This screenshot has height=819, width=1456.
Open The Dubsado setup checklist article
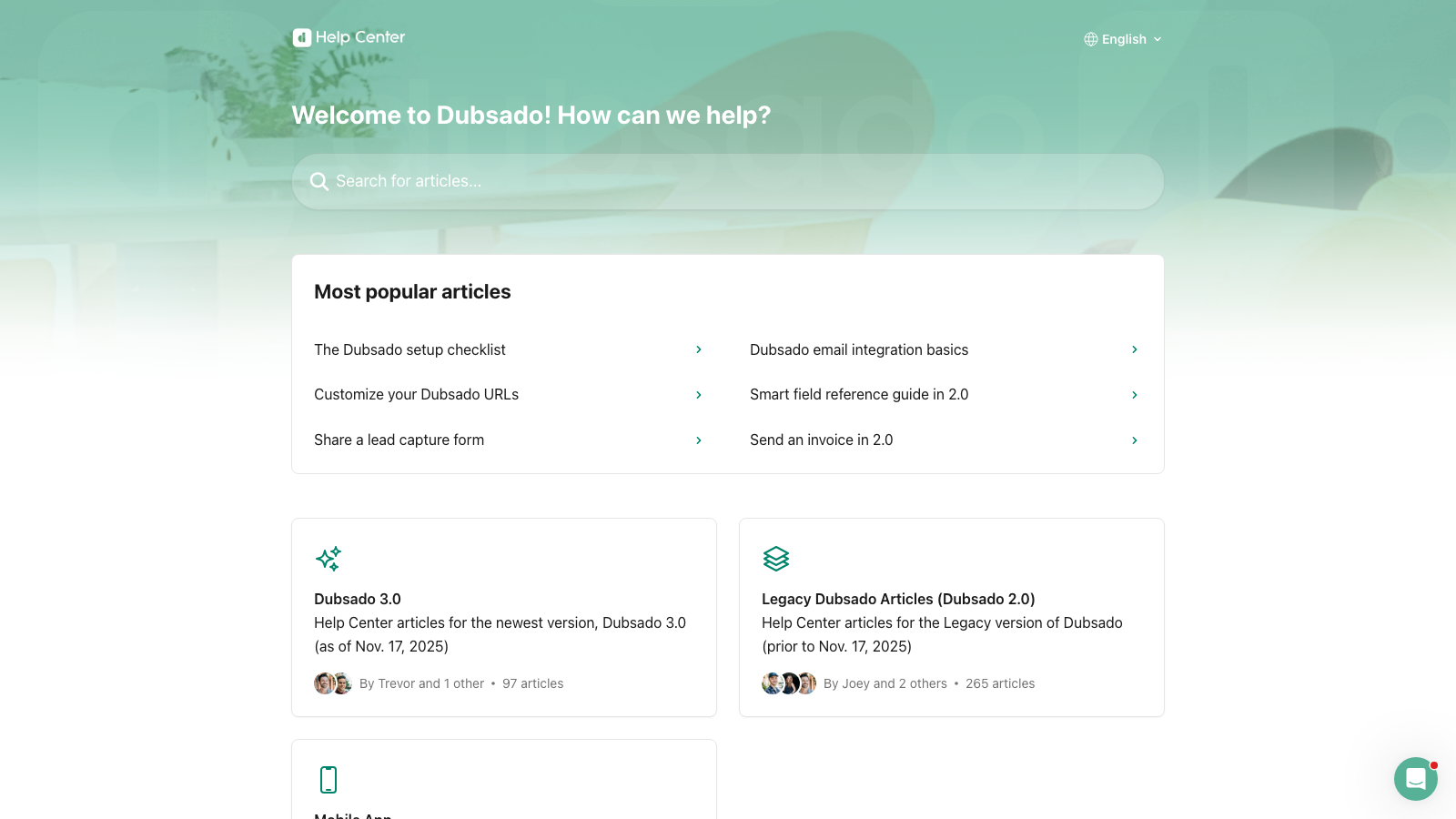pos(510,349)
